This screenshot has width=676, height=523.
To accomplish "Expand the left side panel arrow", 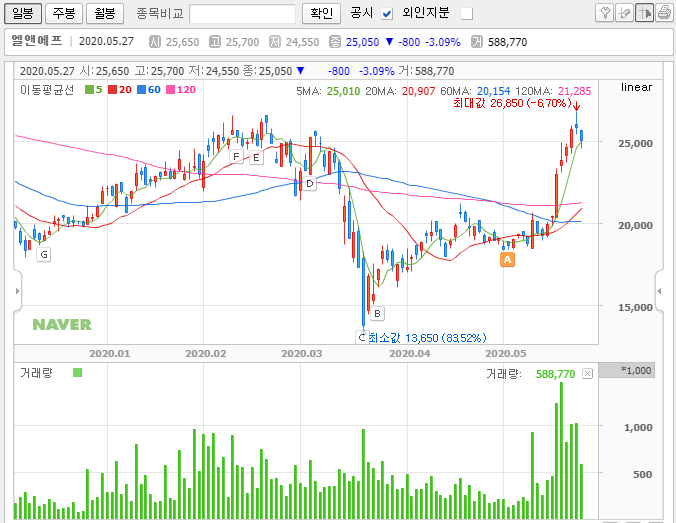I will 17,291.
